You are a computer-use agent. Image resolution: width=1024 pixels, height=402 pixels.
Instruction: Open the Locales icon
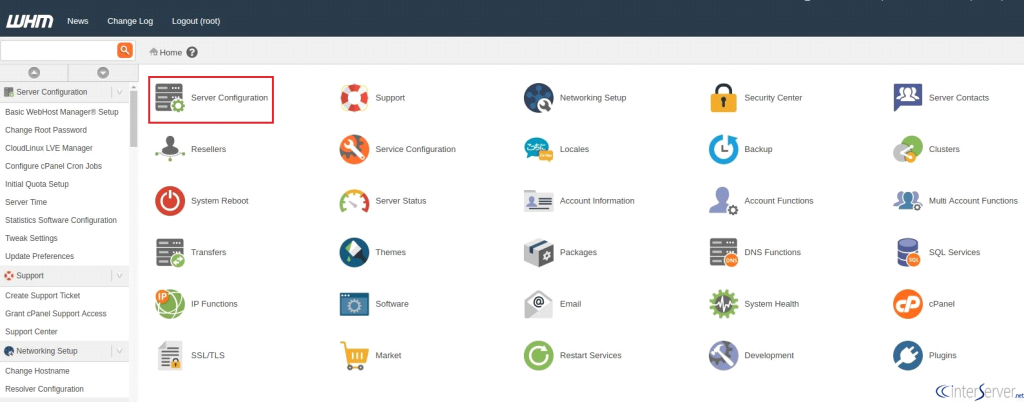(x=539, y=149)
